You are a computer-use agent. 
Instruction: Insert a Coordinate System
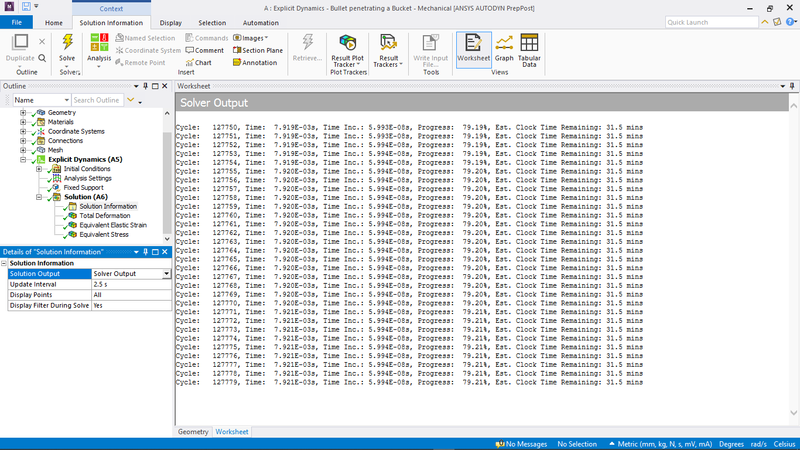pos(148,50)
